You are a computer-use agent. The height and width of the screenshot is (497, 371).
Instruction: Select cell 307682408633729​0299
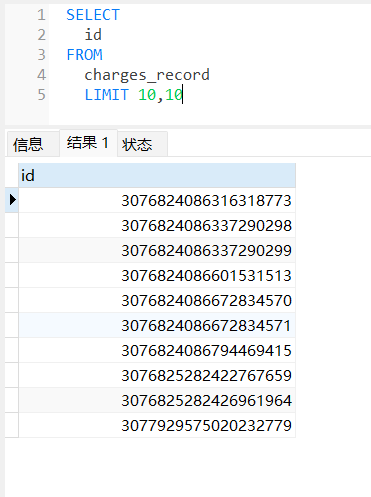click(157, 250)
